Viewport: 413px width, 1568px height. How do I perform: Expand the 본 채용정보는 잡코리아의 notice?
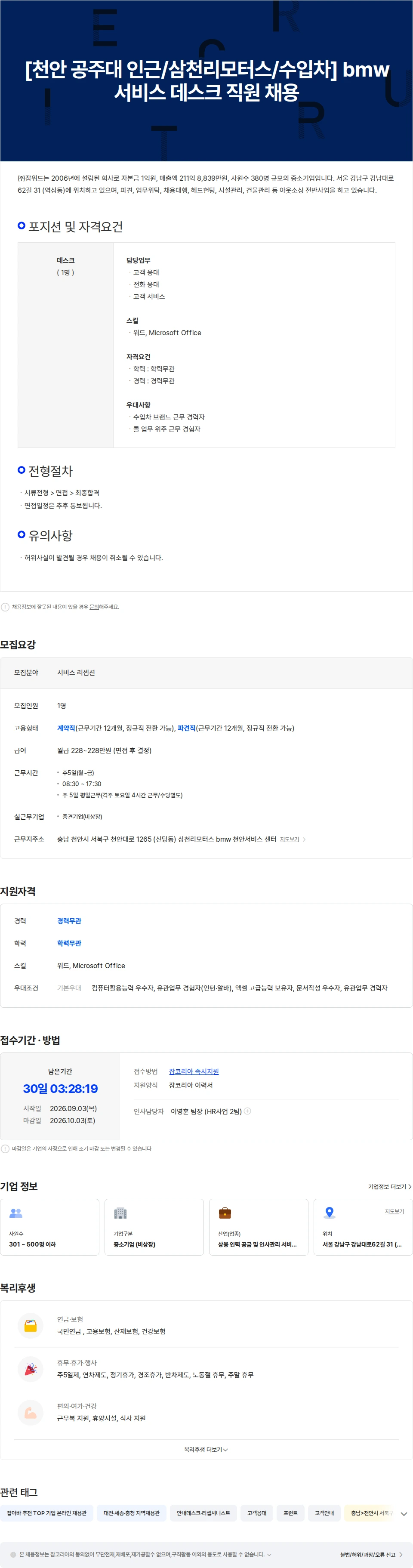(269, 1554)
